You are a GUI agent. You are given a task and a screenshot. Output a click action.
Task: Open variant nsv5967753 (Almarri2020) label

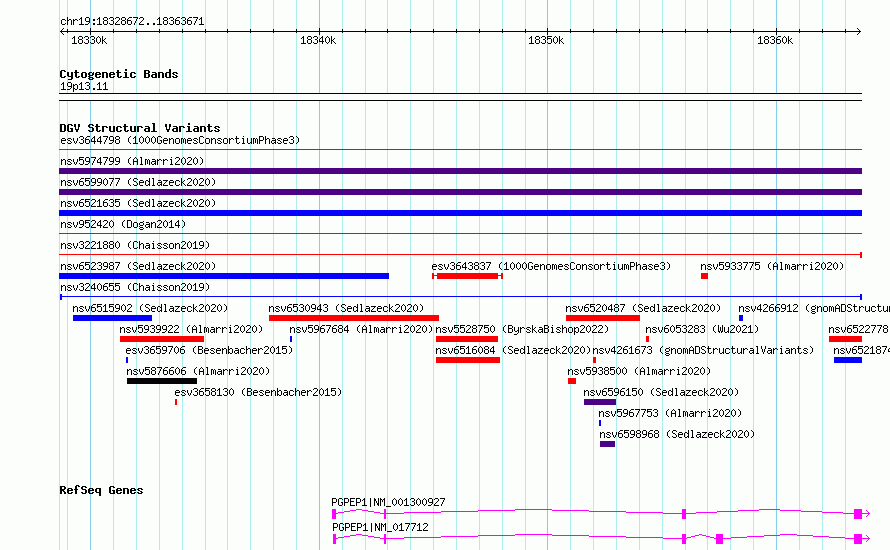(670, 413)
